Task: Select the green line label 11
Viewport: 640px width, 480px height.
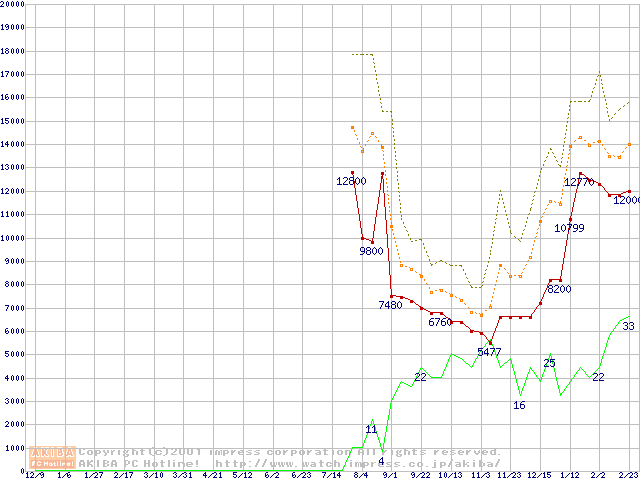Action: click(x=370, y=429)
